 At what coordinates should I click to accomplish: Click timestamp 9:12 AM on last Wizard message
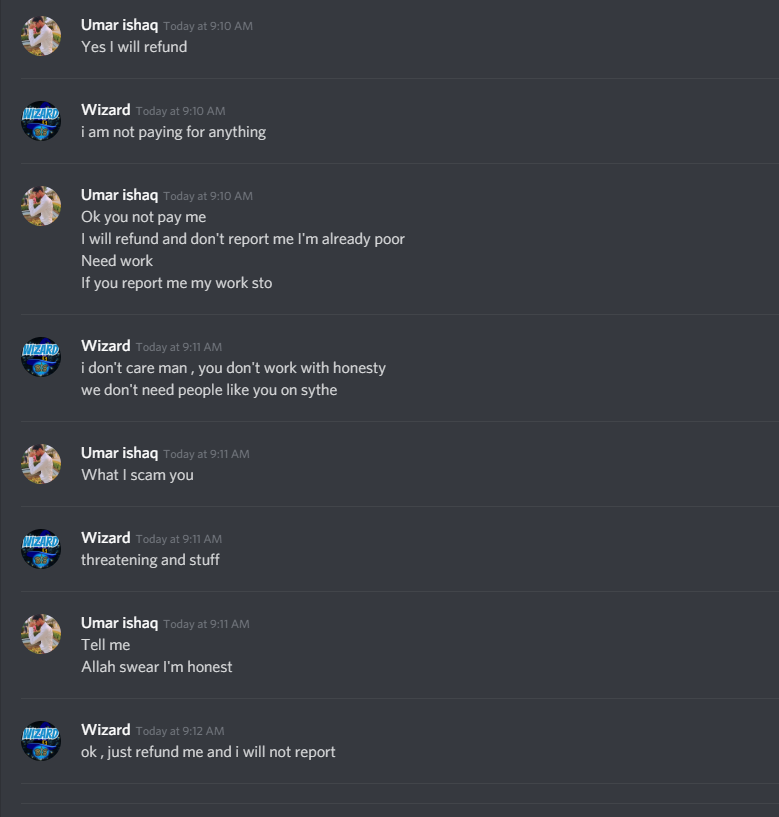click(x=180, y=731)
